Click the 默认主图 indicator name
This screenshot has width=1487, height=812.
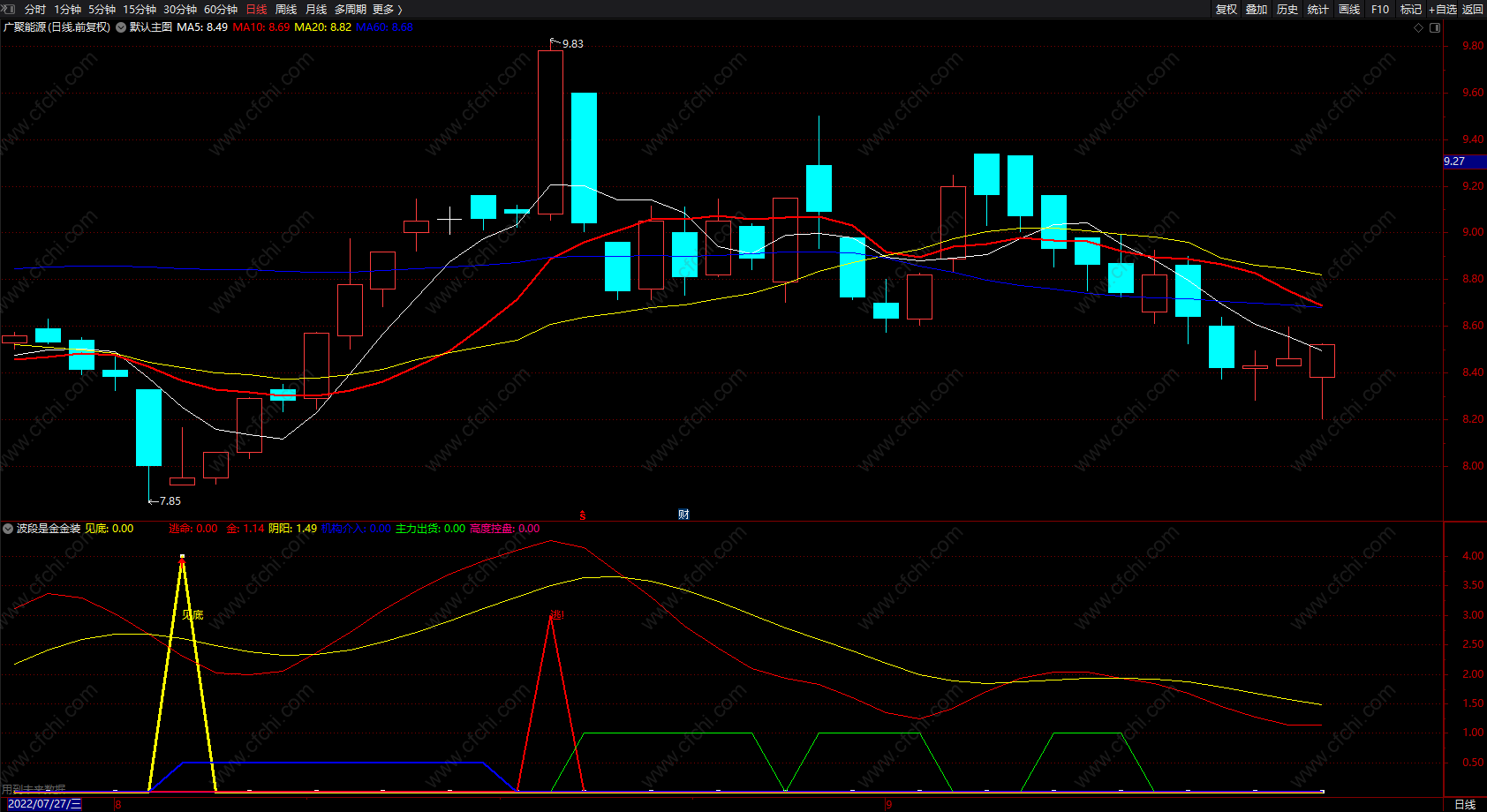click(151, 27)
